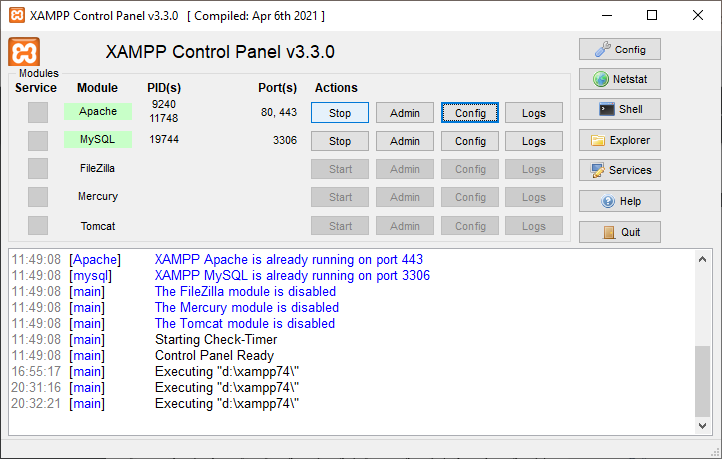Screen dimensions: 722x459
Task: Stop the Apache module
Action: pyautogui.click(x=340, y=113)
